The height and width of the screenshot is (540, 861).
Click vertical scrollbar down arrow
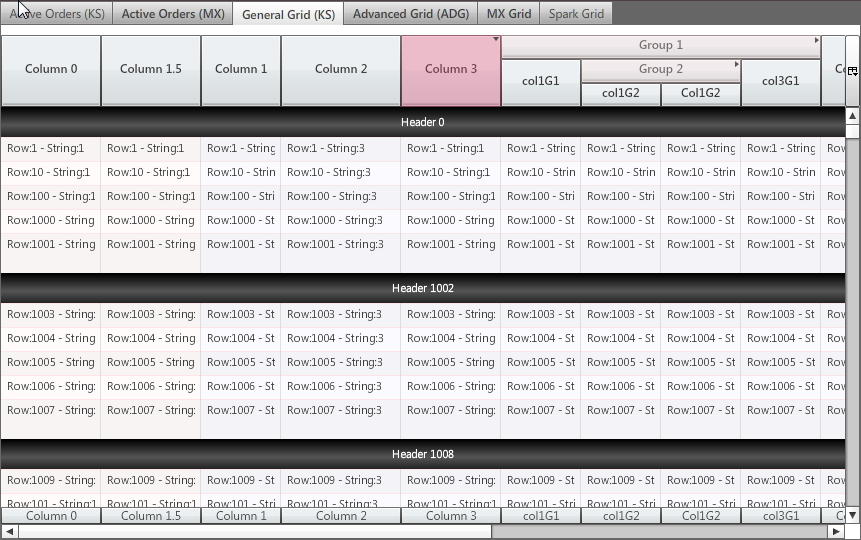(852, 515)
